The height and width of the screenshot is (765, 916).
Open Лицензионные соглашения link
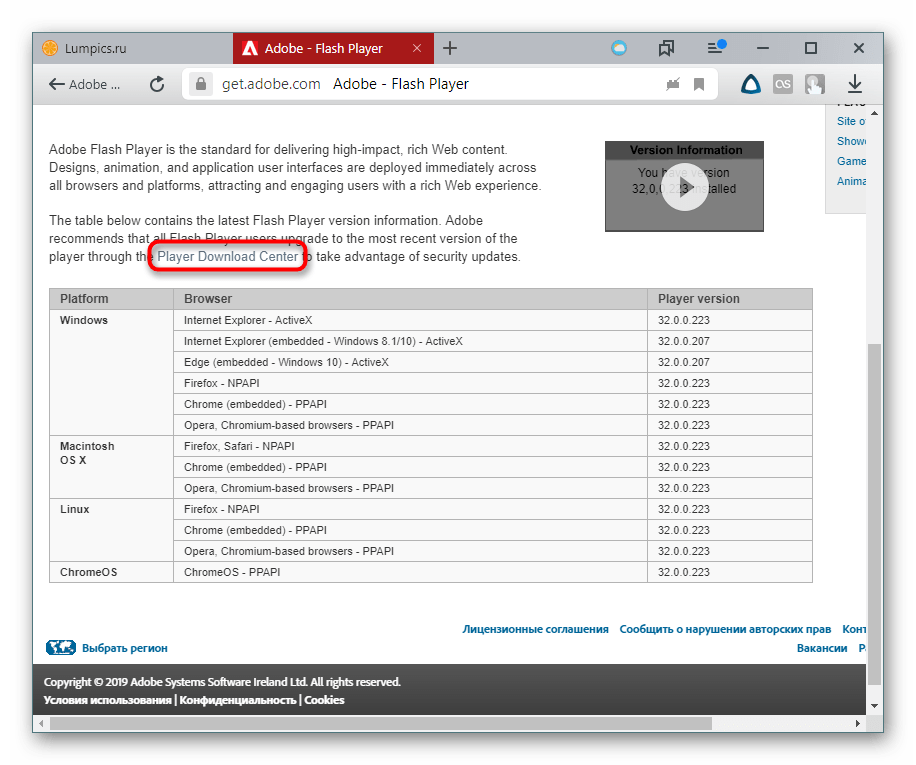(x=535, y=630)
